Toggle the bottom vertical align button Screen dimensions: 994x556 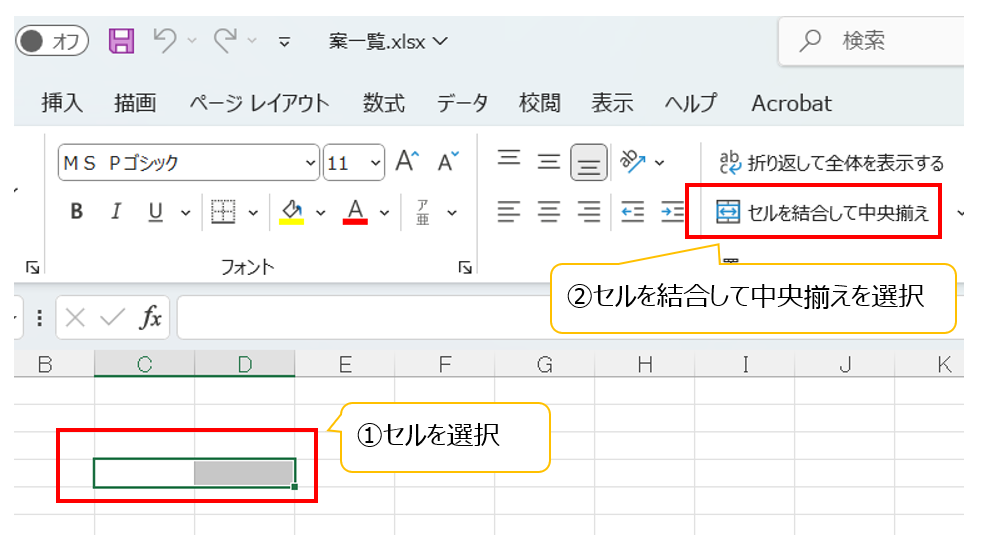(589, 162)
